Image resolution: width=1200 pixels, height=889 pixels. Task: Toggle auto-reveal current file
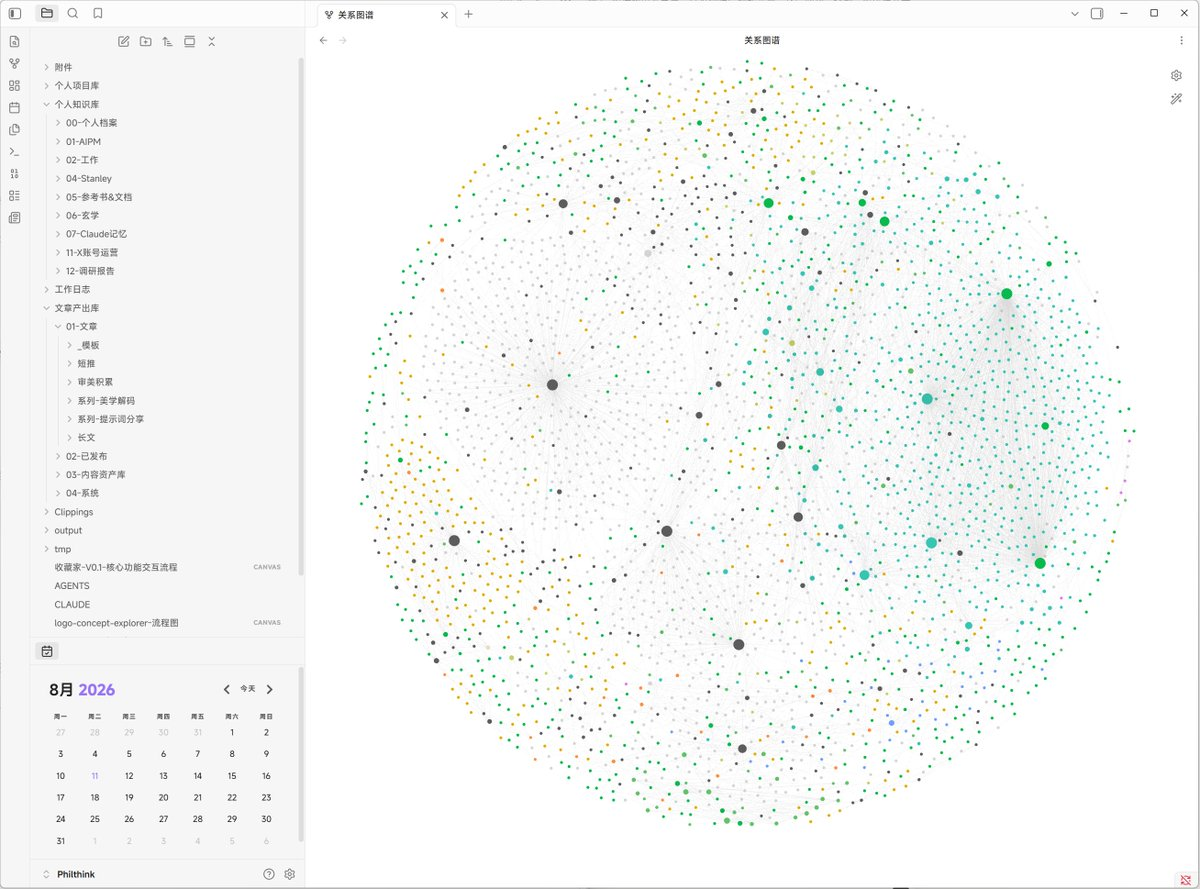click(189, 41)
